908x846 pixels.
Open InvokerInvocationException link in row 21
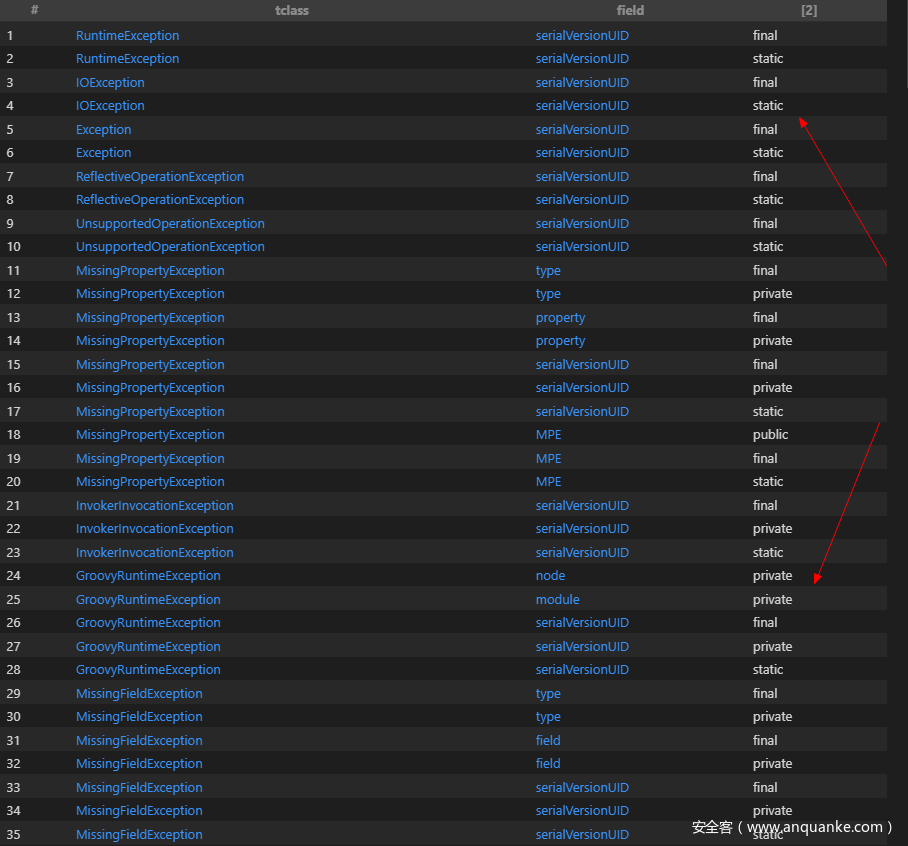[x=154, y=505]
